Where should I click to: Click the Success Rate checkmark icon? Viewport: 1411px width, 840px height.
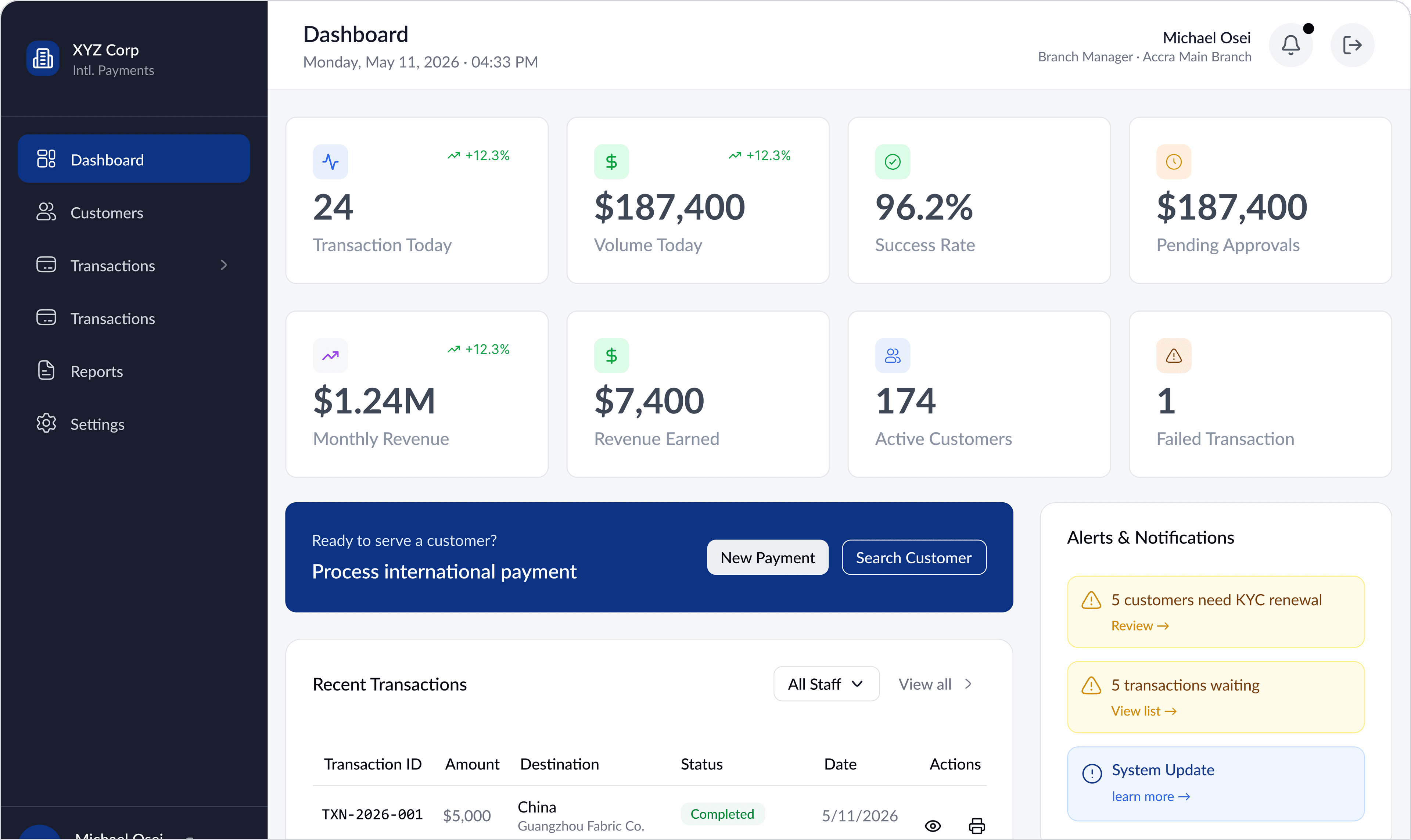point(893,162)
